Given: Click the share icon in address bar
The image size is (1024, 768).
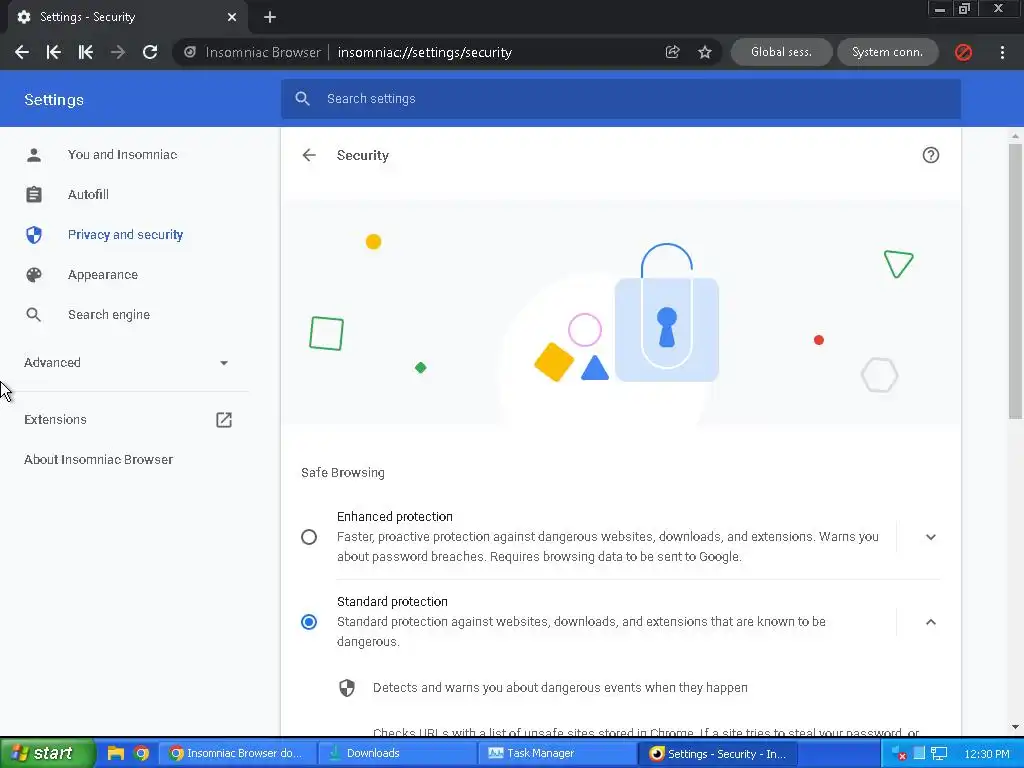Looking at the screenshot, I should [672, 52].
